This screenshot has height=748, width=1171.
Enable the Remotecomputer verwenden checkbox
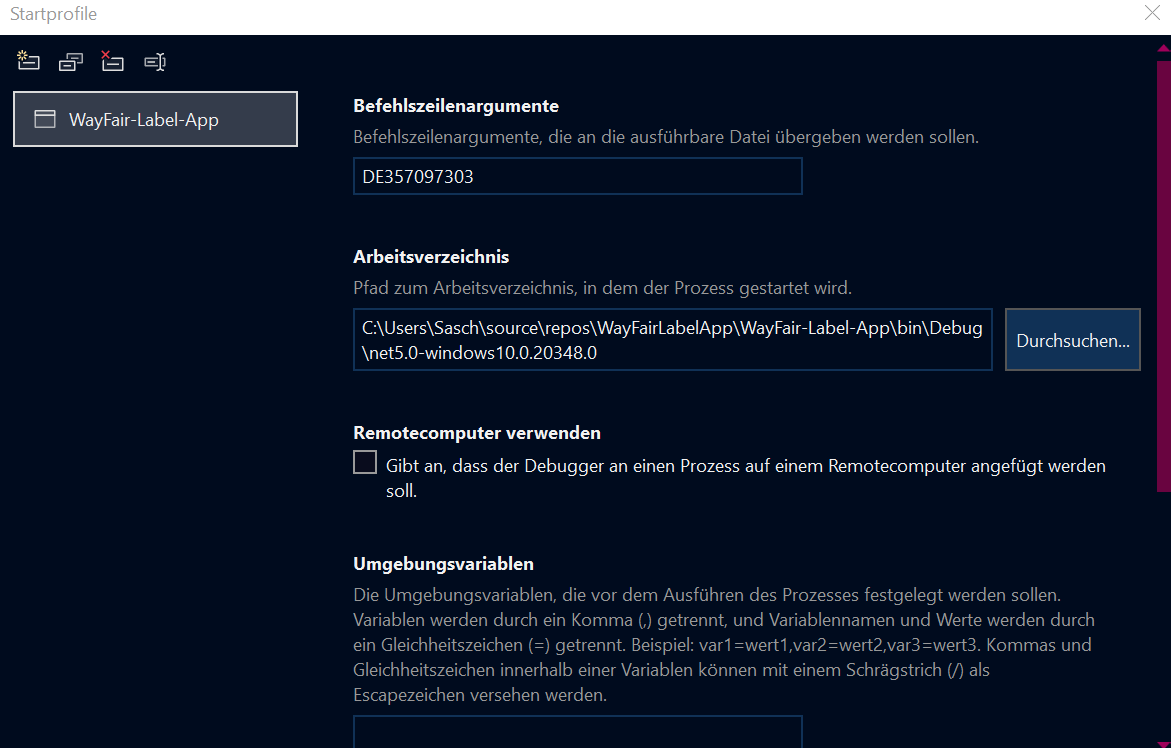364,462
